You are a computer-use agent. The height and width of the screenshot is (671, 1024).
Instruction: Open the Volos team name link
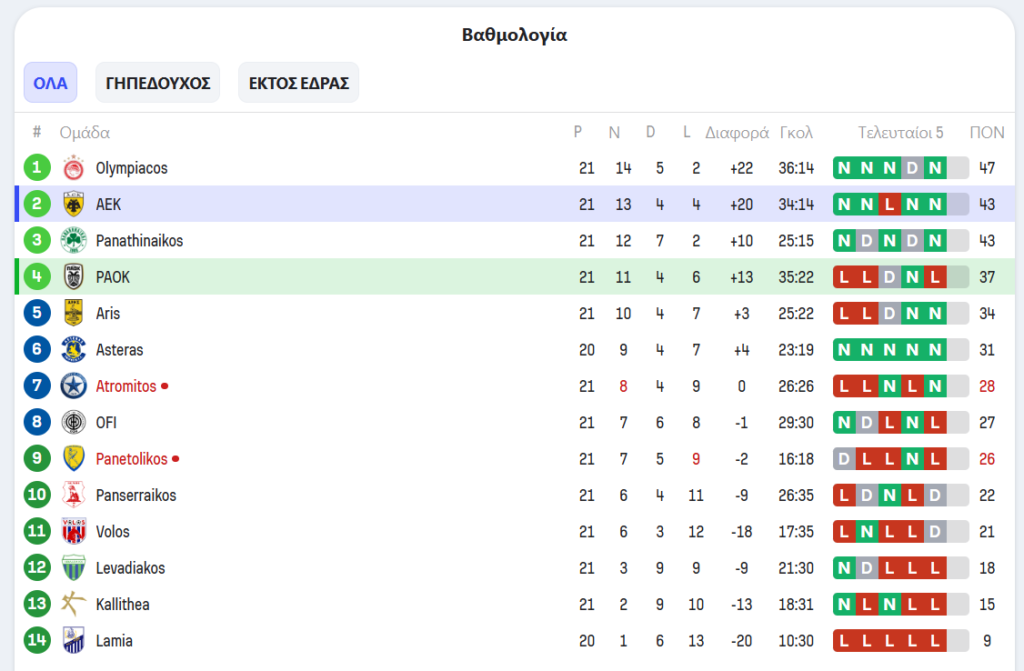click(x=113, y=531)
